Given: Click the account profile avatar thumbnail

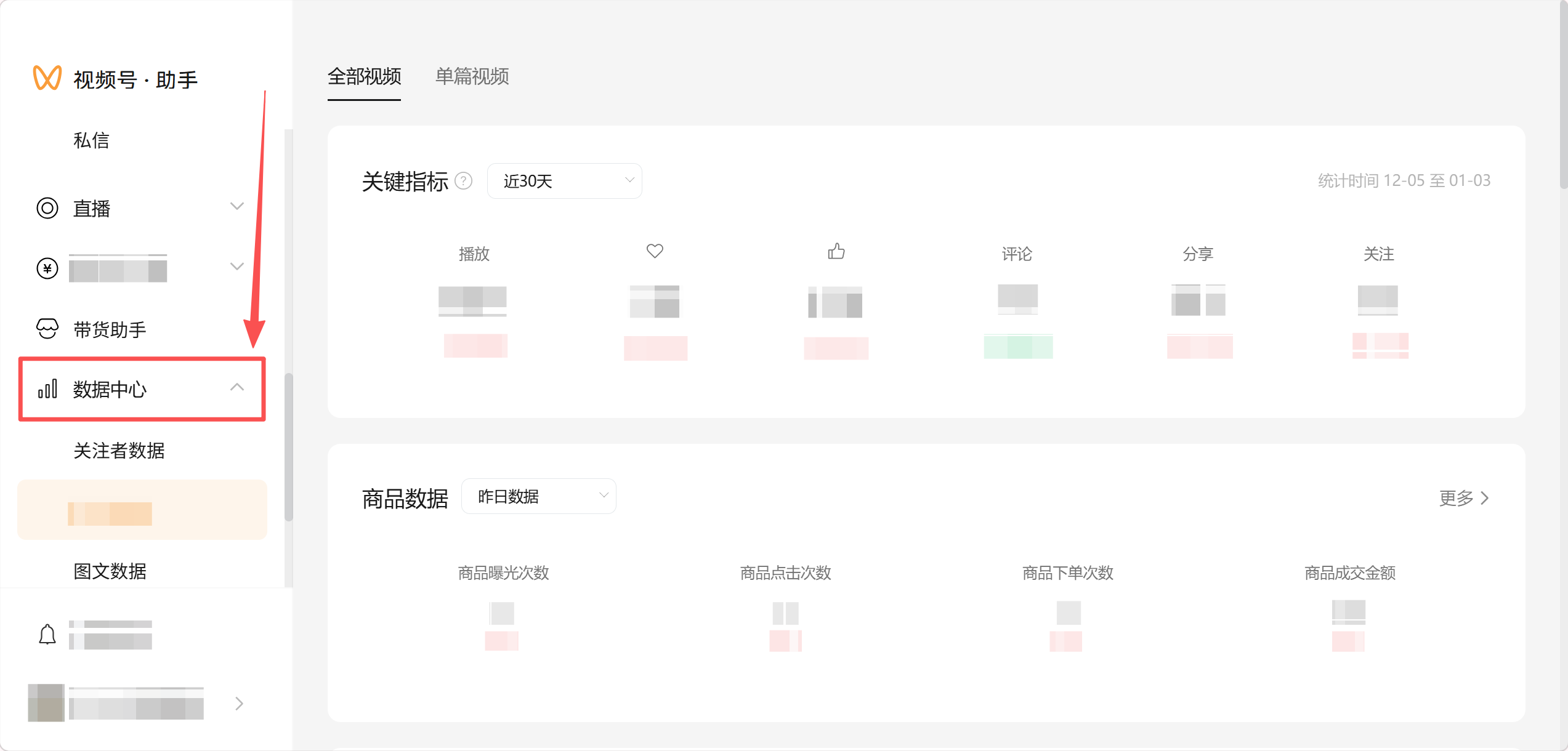Looking at the screenshot, I should pos(46,702).
